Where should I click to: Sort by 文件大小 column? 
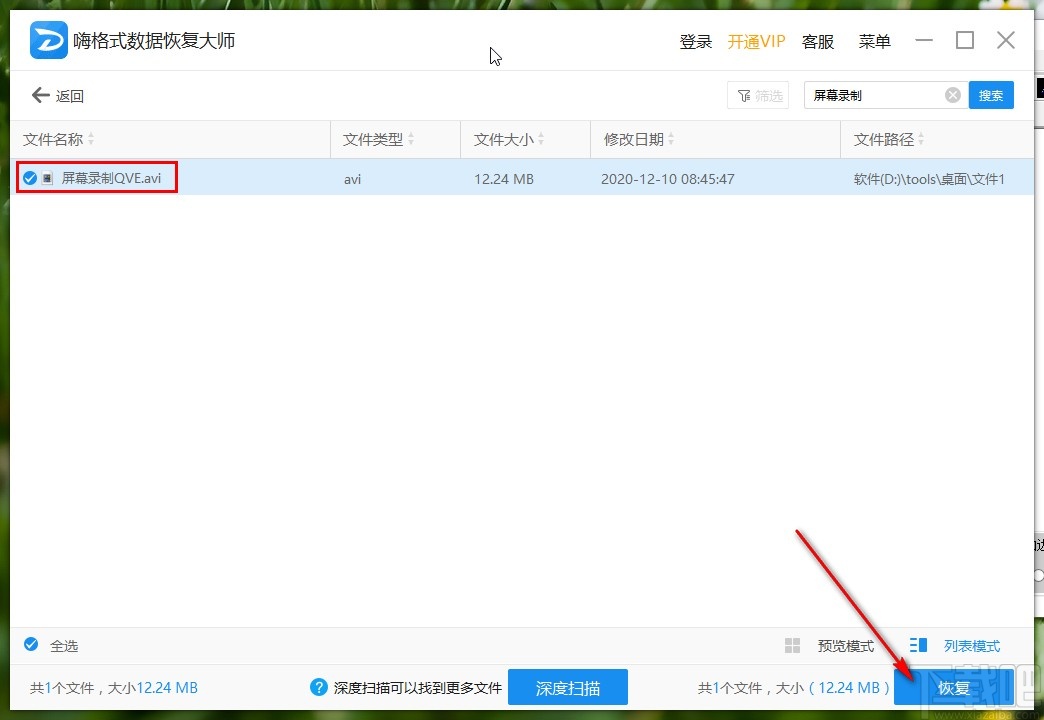509,139
